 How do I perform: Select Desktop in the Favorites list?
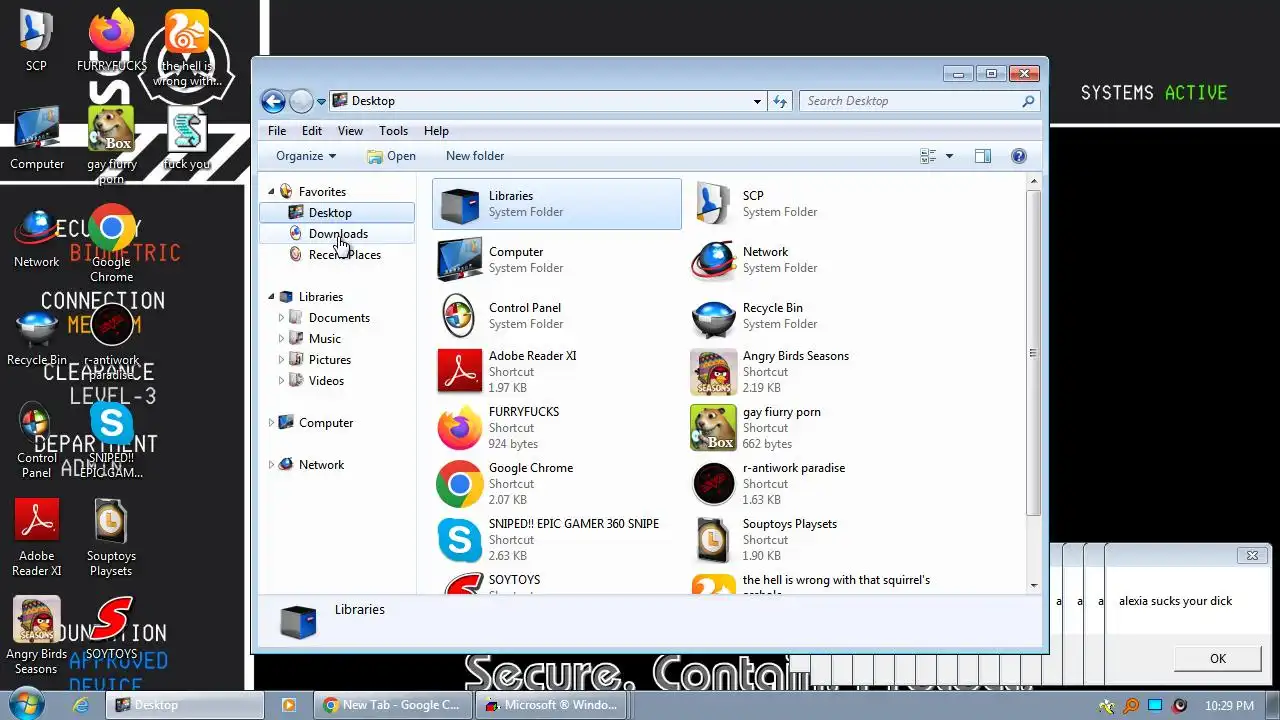[x=336, y=213]
